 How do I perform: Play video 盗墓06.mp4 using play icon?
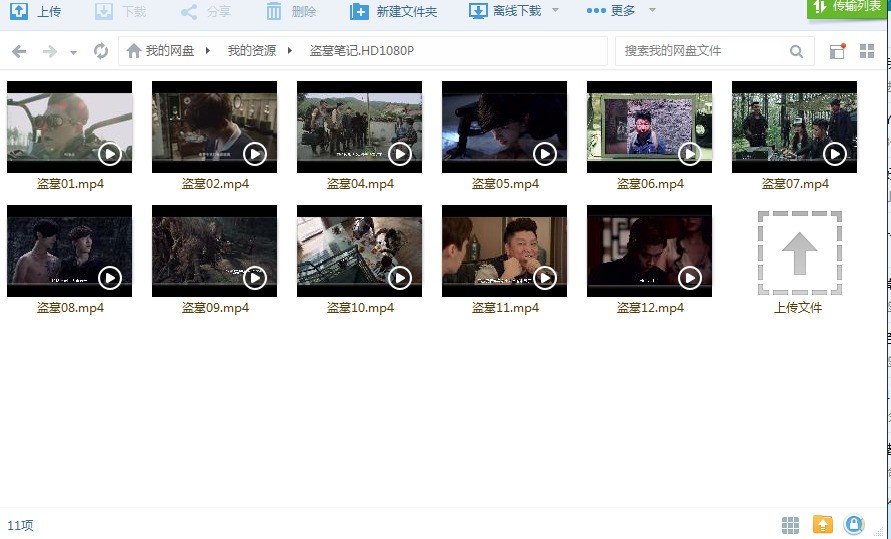[x=689, y=153]
